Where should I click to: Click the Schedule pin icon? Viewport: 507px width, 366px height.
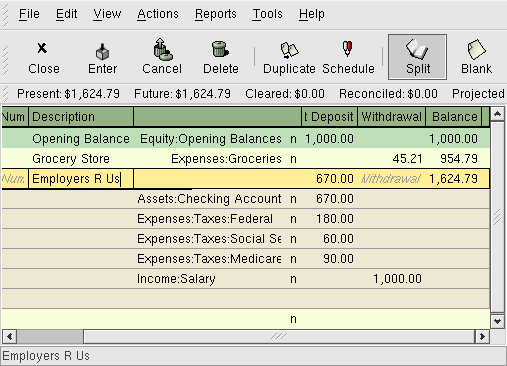(348, 49)
